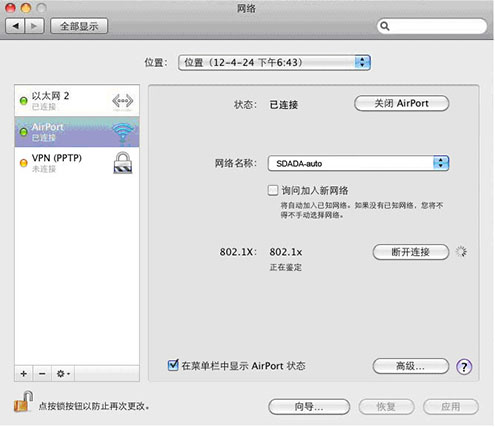The height and width of the screenshot is (427, 495).
Task: Add a new network service with plus
Action: 24,374
